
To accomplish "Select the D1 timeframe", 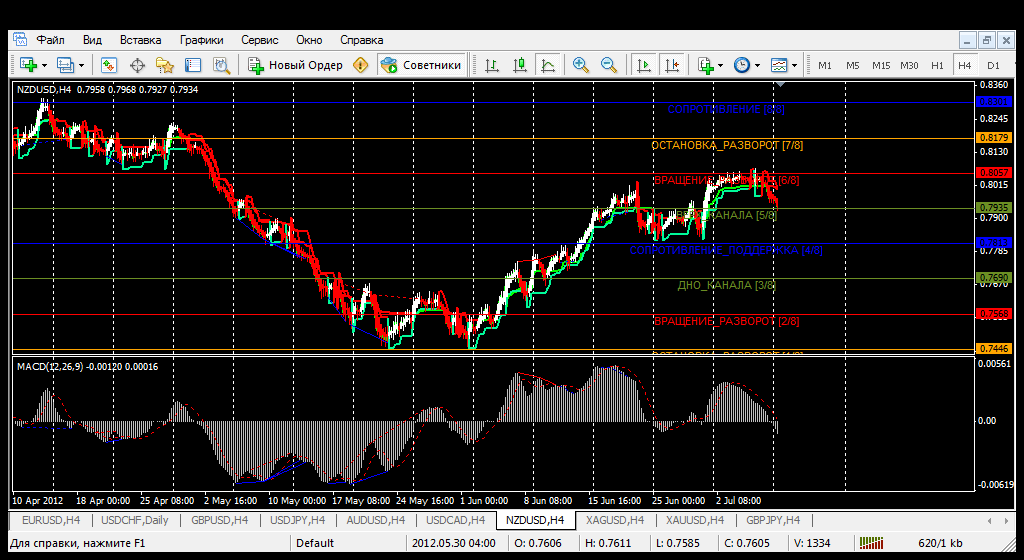I will pos(993,65).
